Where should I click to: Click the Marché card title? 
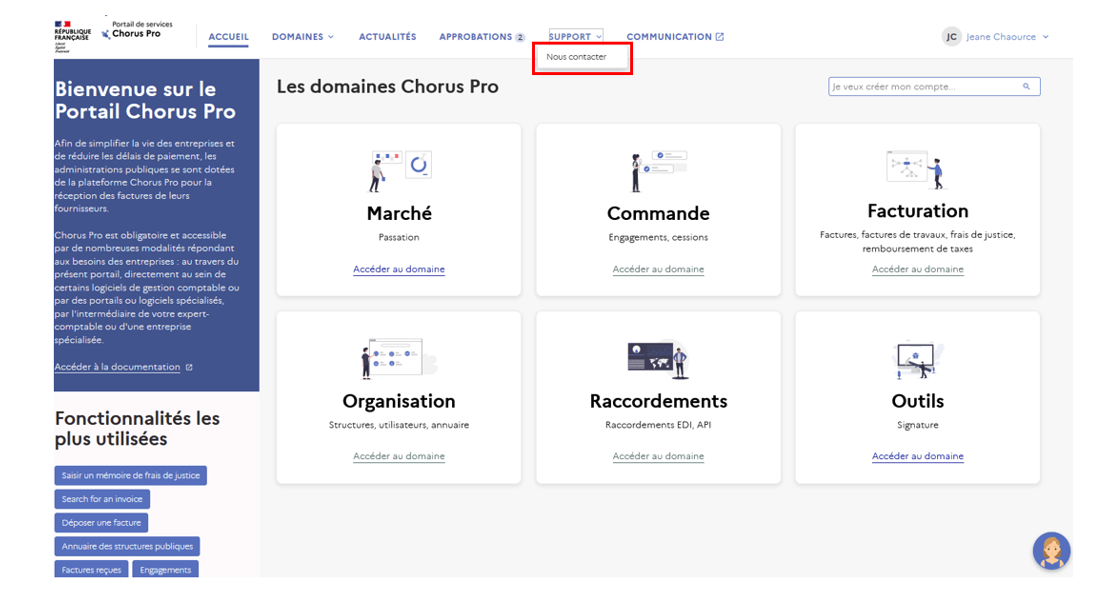(x=399, y=213)
